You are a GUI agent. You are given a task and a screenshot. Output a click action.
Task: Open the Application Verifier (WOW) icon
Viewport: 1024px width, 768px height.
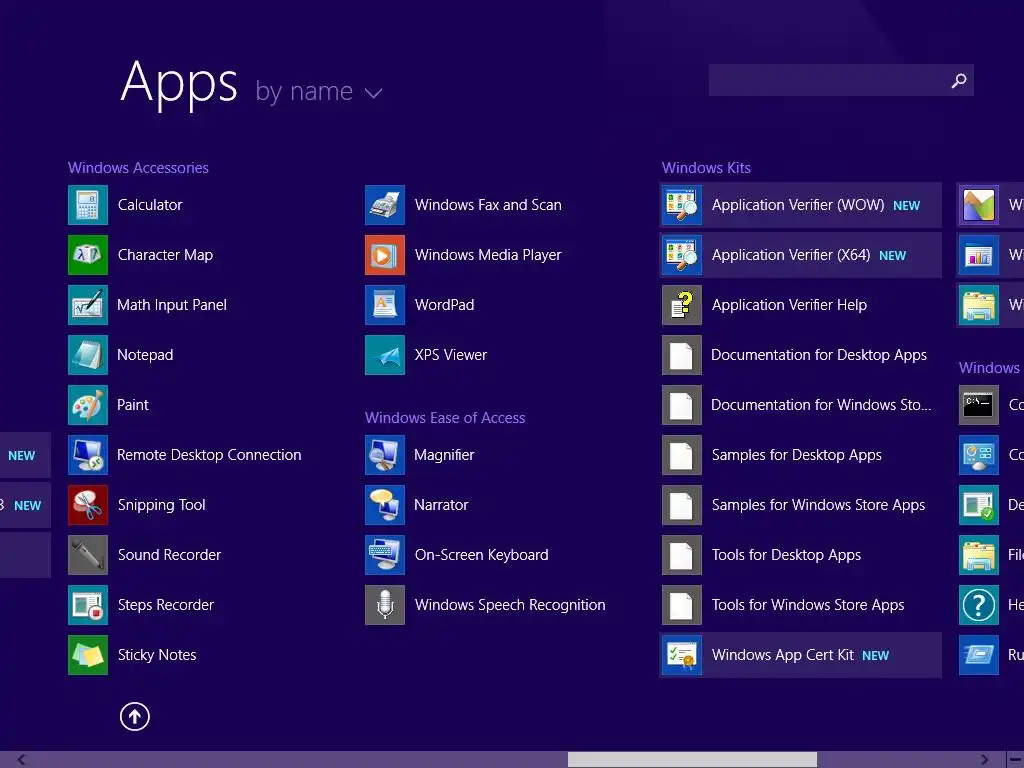click(682, 205)
